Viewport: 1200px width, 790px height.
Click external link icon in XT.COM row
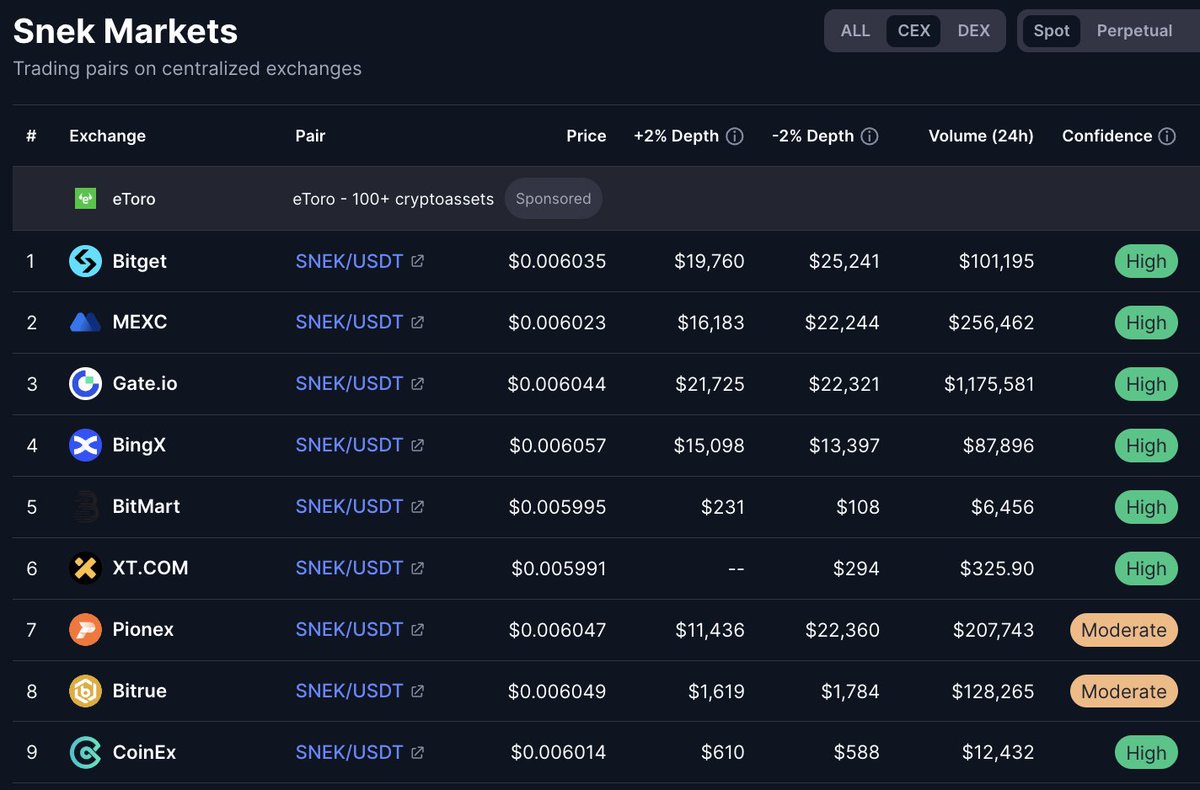coord(417,568)
